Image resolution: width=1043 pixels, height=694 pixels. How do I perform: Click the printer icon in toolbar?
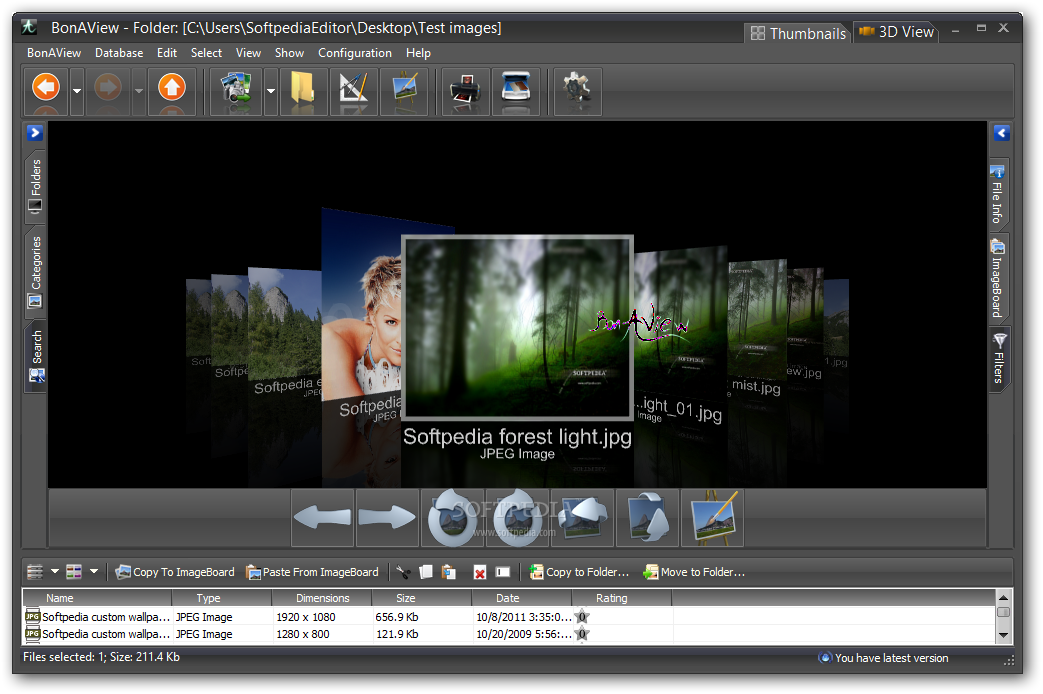466,90
